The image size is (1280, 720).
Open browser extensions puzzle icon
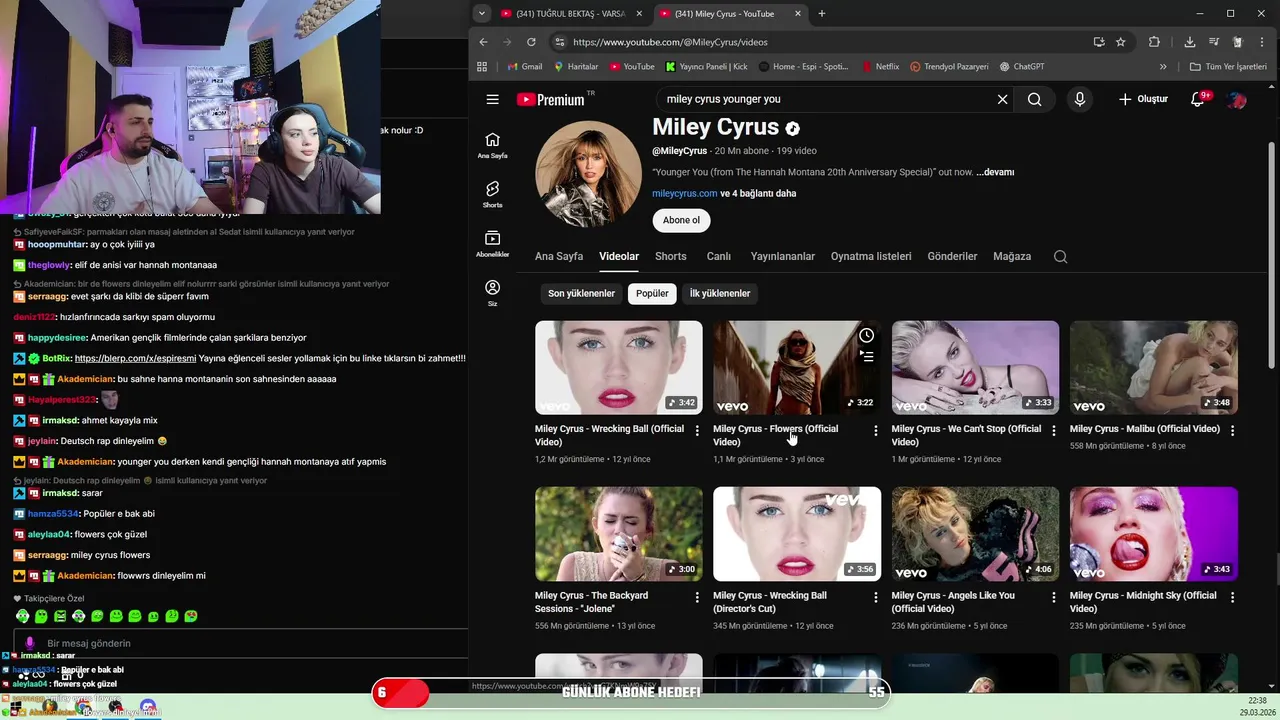tap(1154, 42)
